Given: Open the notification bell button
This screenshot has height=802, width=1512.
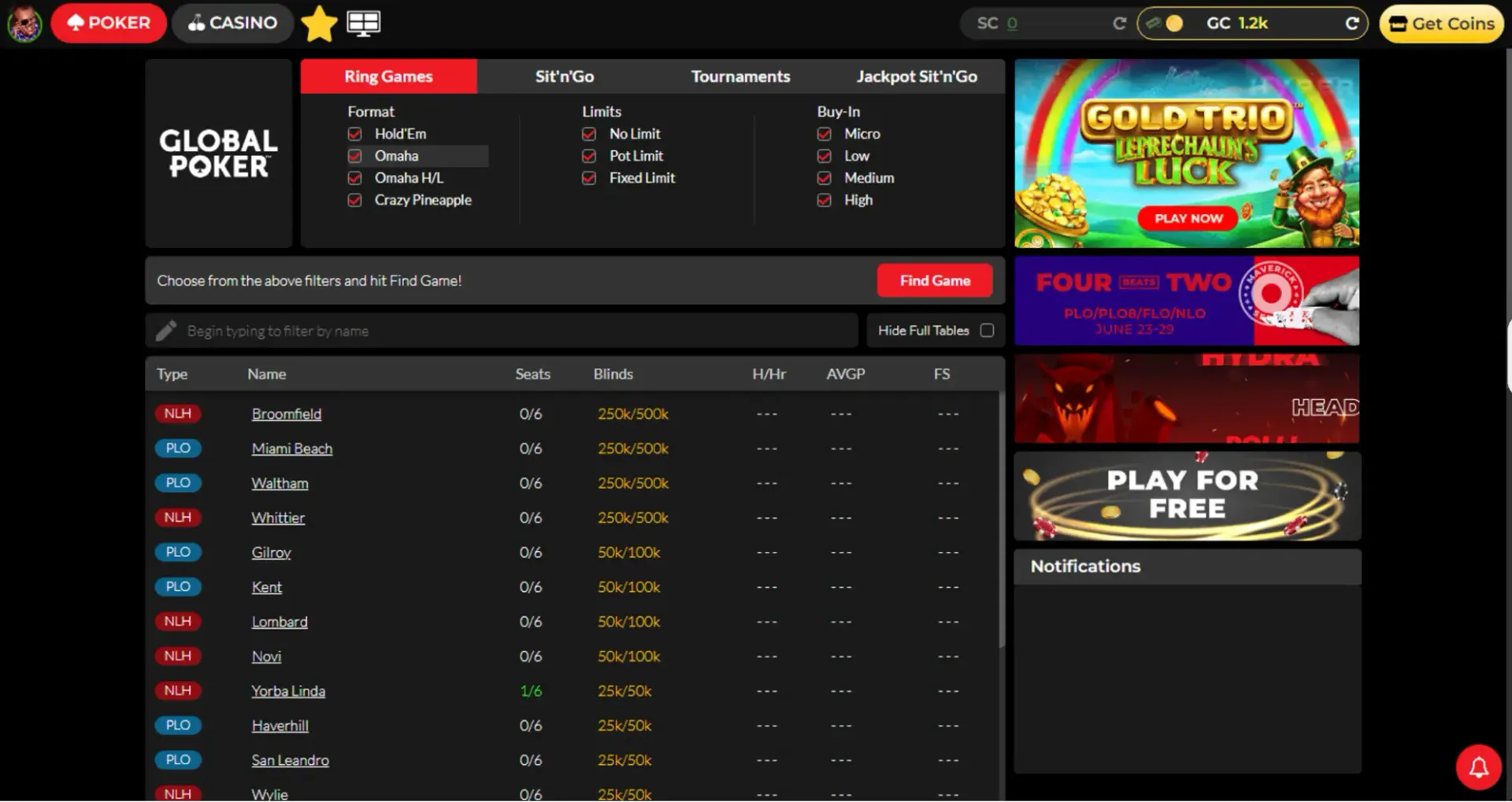Looking at the screenshot, I should click(1479, 767).
